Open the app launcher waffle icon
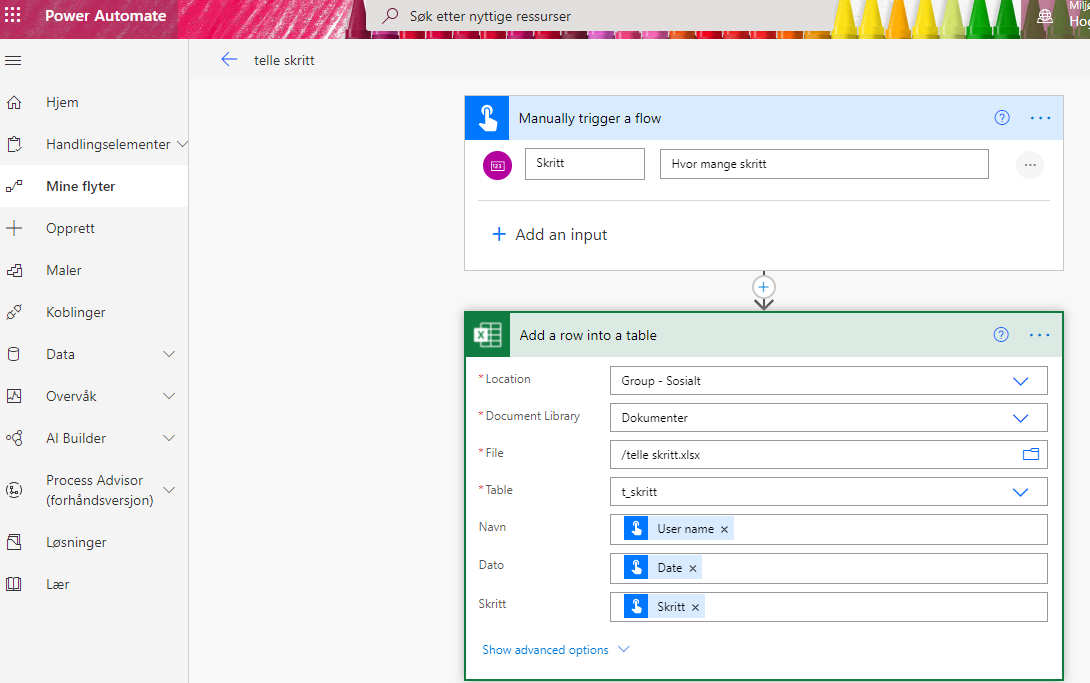The image size is (1090, 683). tap(13, 15)
